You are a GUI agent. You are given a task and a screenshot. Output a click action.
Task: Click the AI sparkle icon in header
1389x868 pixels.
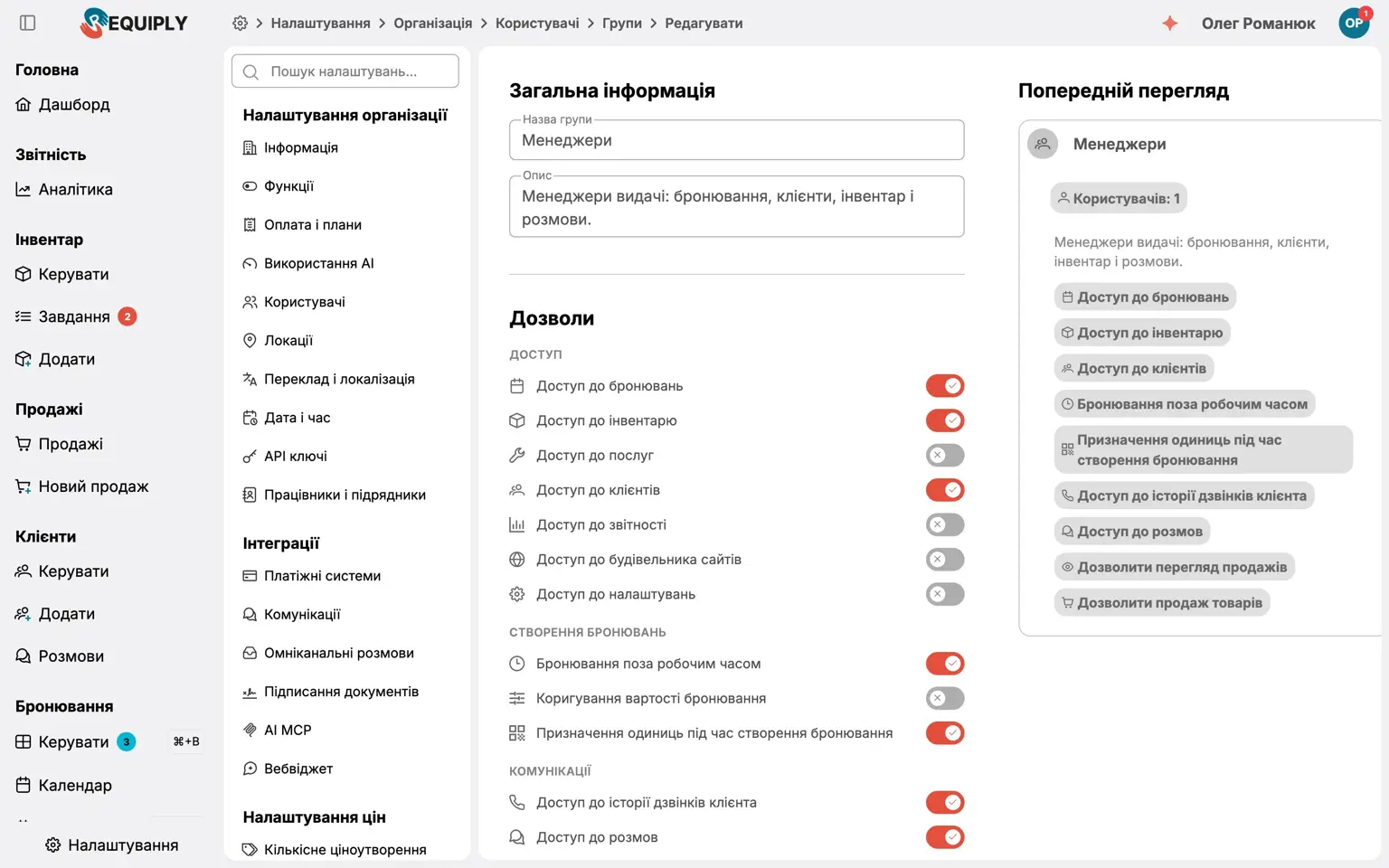pyautogui.click(x=1169, y=24)
